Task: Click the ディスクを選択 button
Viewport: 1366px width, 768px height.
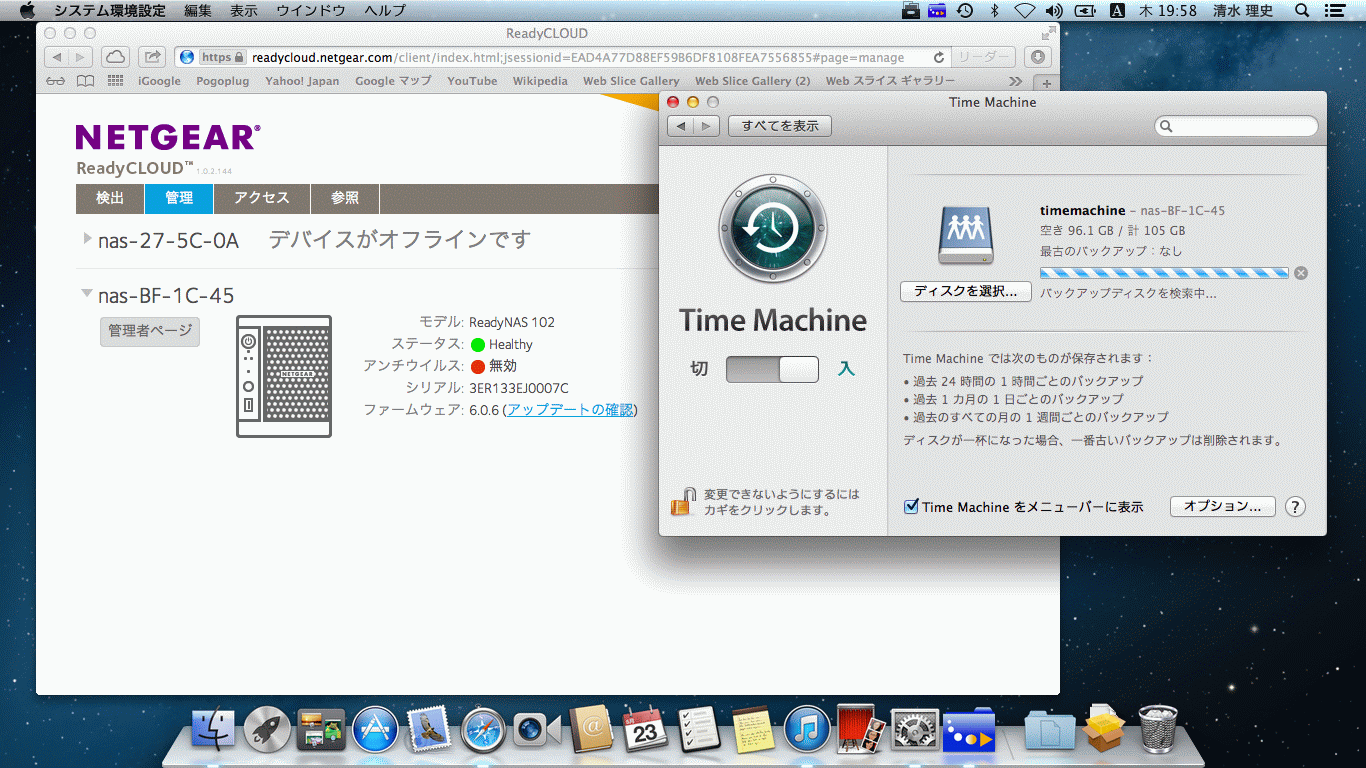Action: (965, 291)
